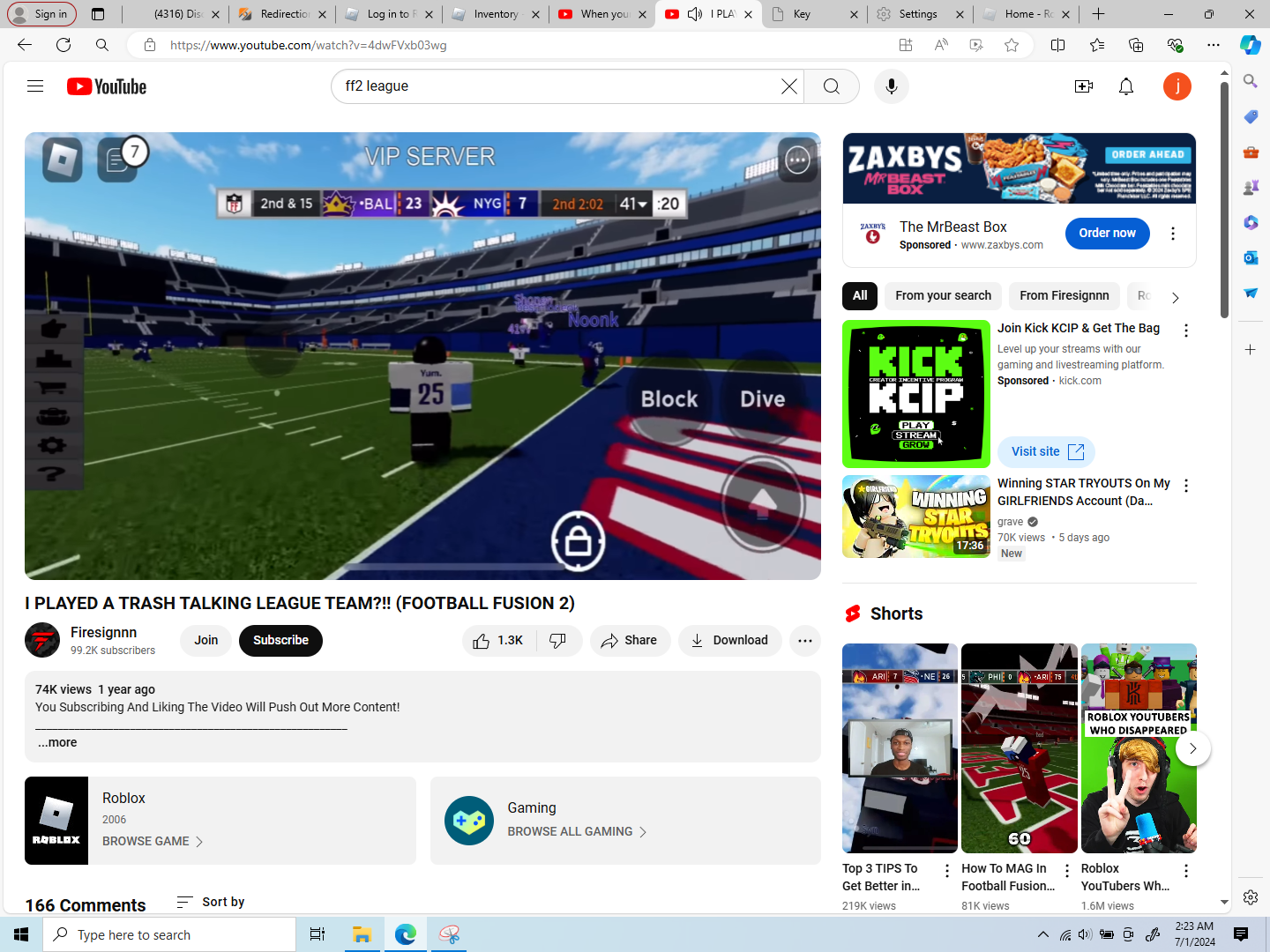
Task: Select the From Firesignnn chip
Action: (1065, 296)
